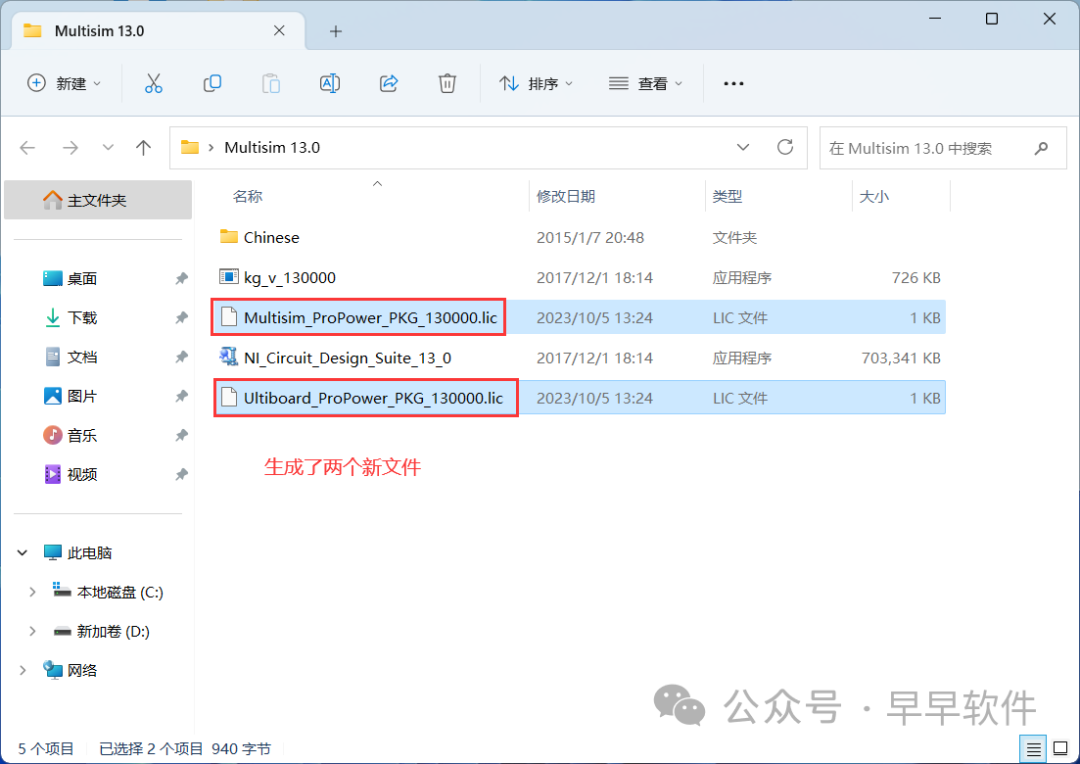
Task: Select Multisim_ProPower_PKG_130000.lic file
Action: point(371,318)
